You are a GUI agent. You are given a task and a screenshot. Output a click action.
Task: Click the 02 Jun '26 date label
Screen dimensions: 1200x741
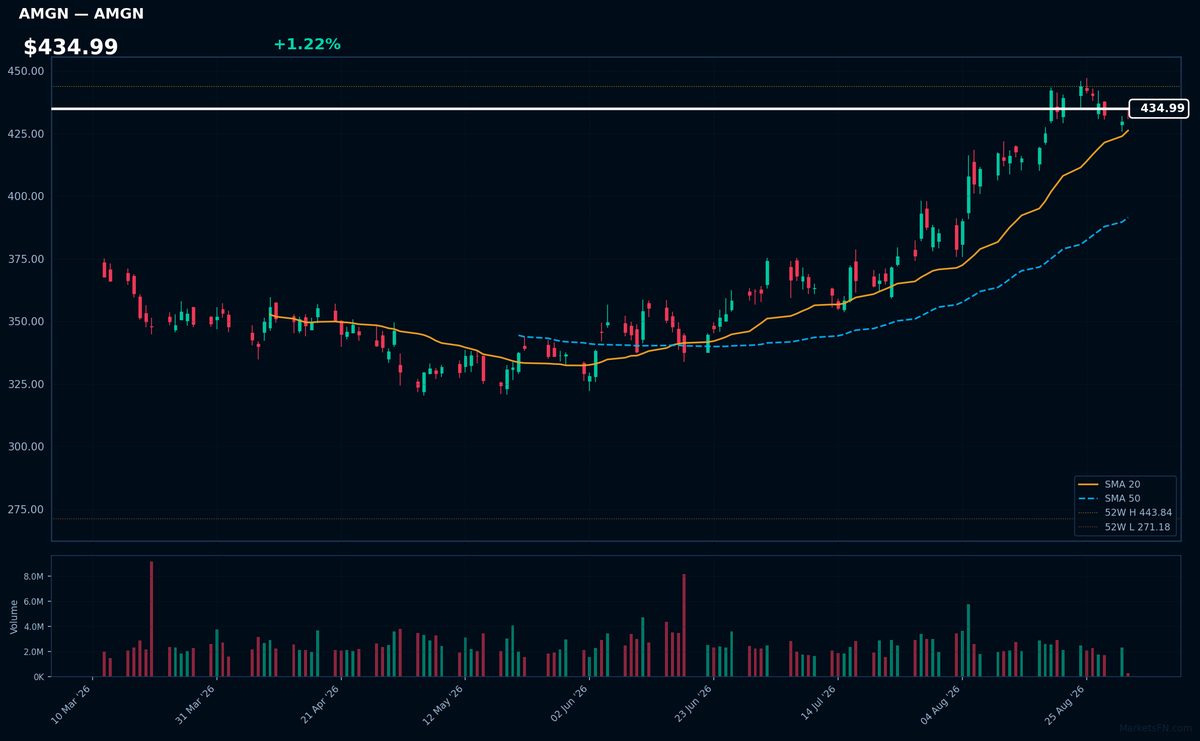569,703
